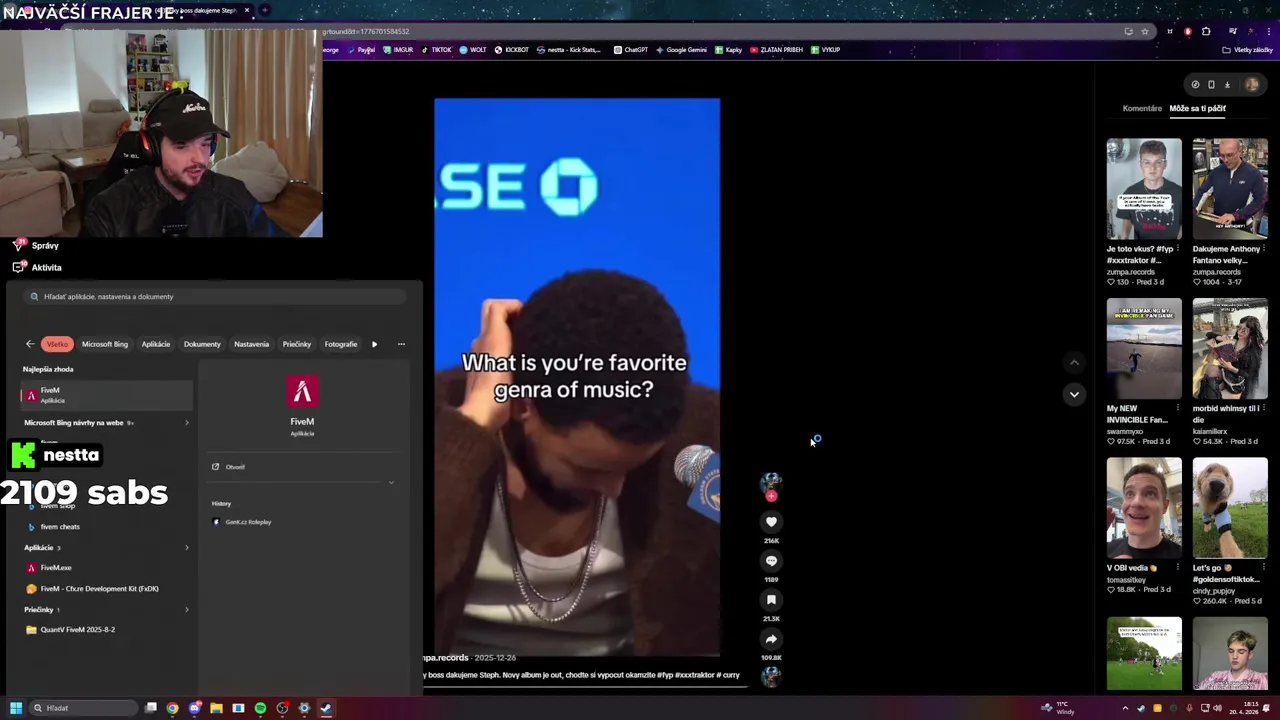Select the Všetko search filter
The width and height of the screenshot is (1280, 720).
coord(57,344)
